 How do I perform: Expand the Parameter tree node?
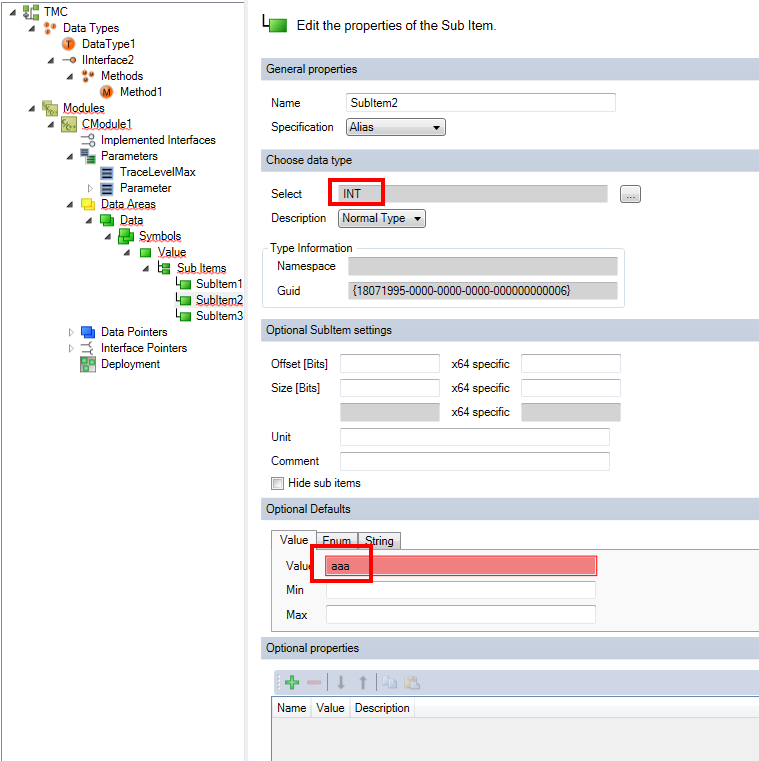point(90,188)
